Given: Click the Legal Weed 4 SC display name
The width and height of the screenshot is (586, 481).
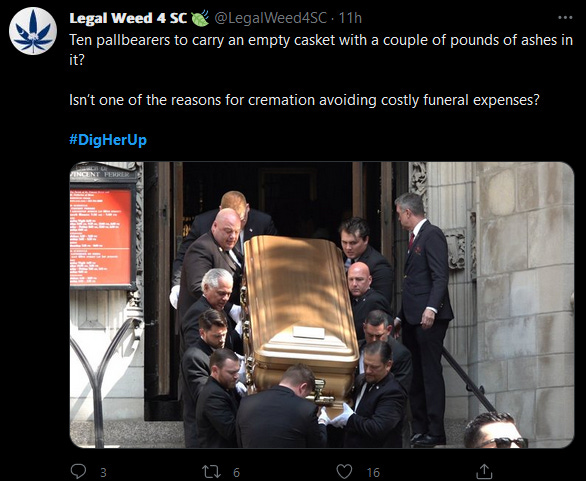Looking at the screenshot, I should click(128, 18).
